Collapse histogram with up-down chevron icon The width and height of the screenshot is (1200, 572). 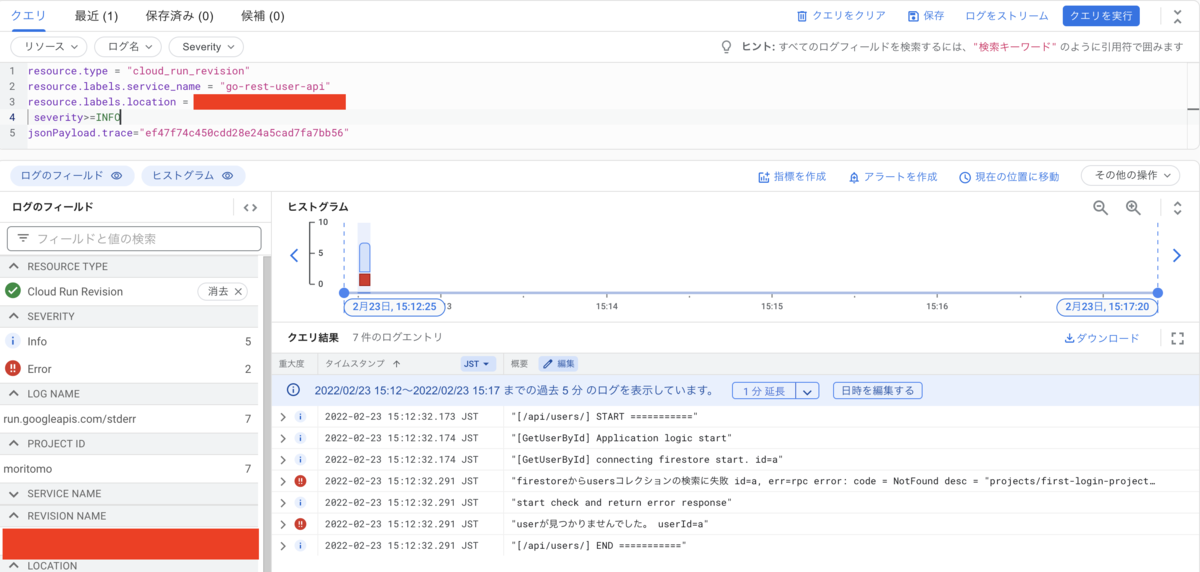tap(1177, 207)
